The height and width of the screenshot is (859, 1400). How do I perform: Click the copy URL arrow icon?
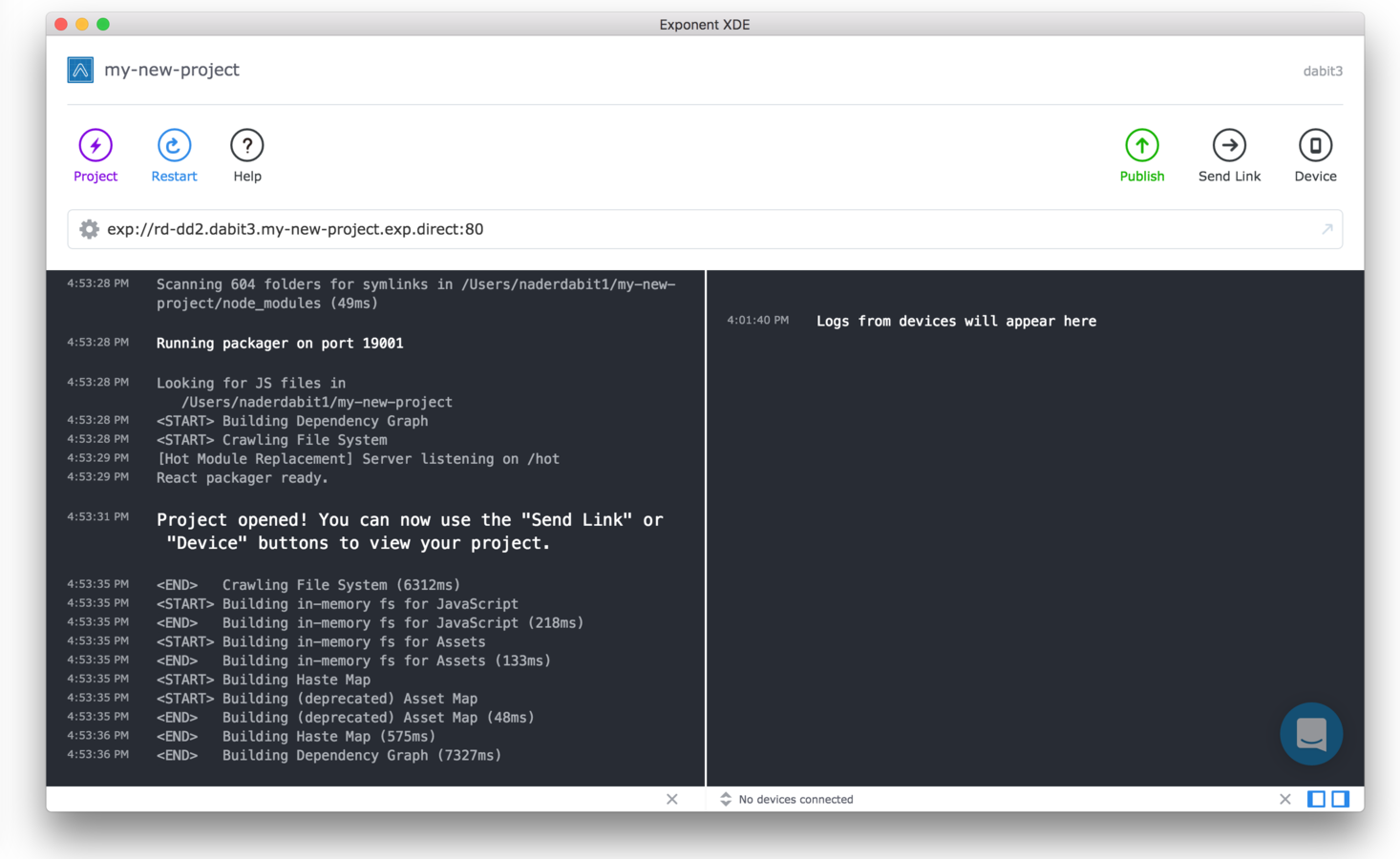click(1326, 229)
